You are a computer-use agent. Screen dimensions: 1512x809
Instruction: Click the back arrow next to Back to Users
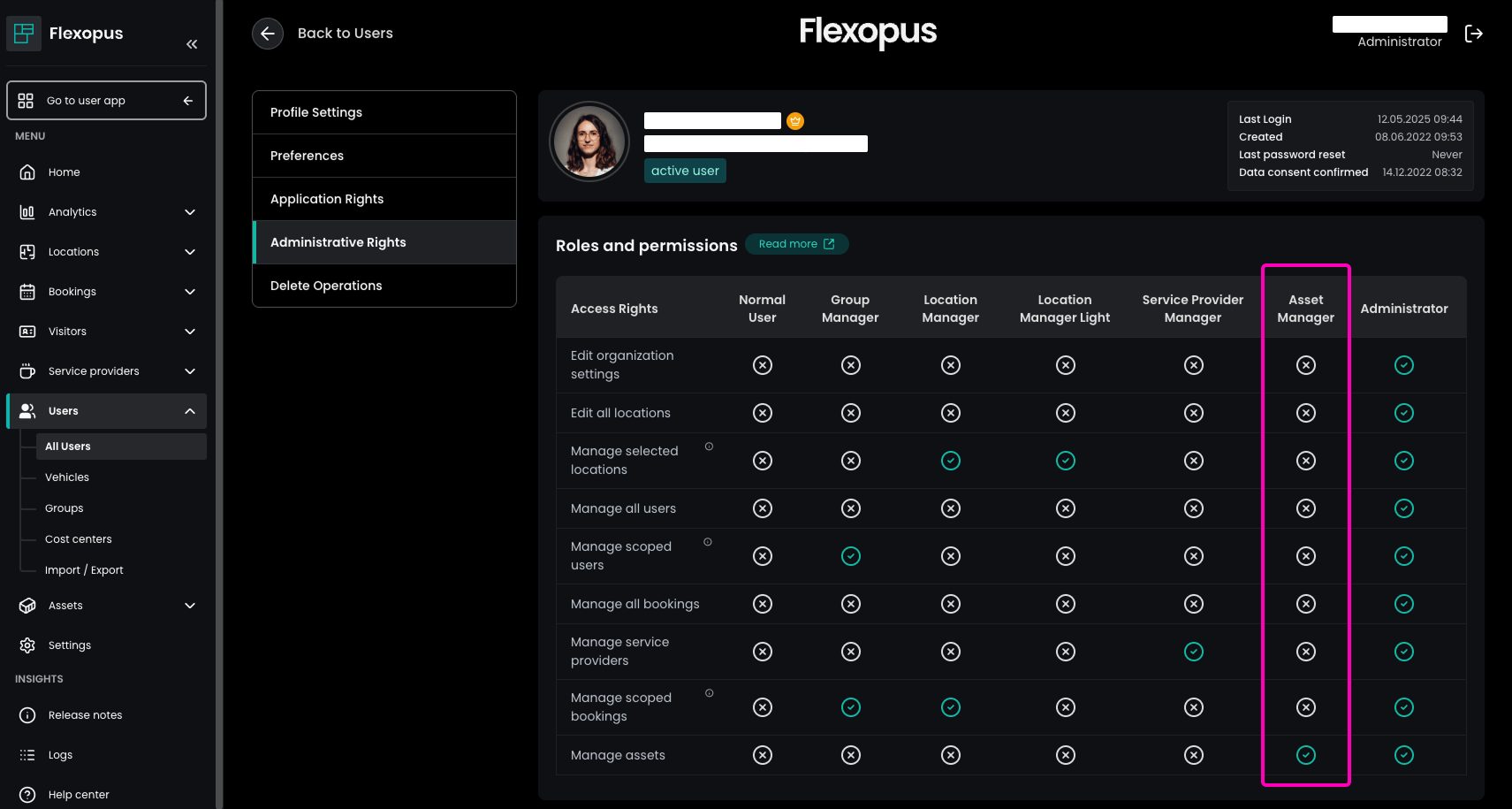[x=268, y=34]
